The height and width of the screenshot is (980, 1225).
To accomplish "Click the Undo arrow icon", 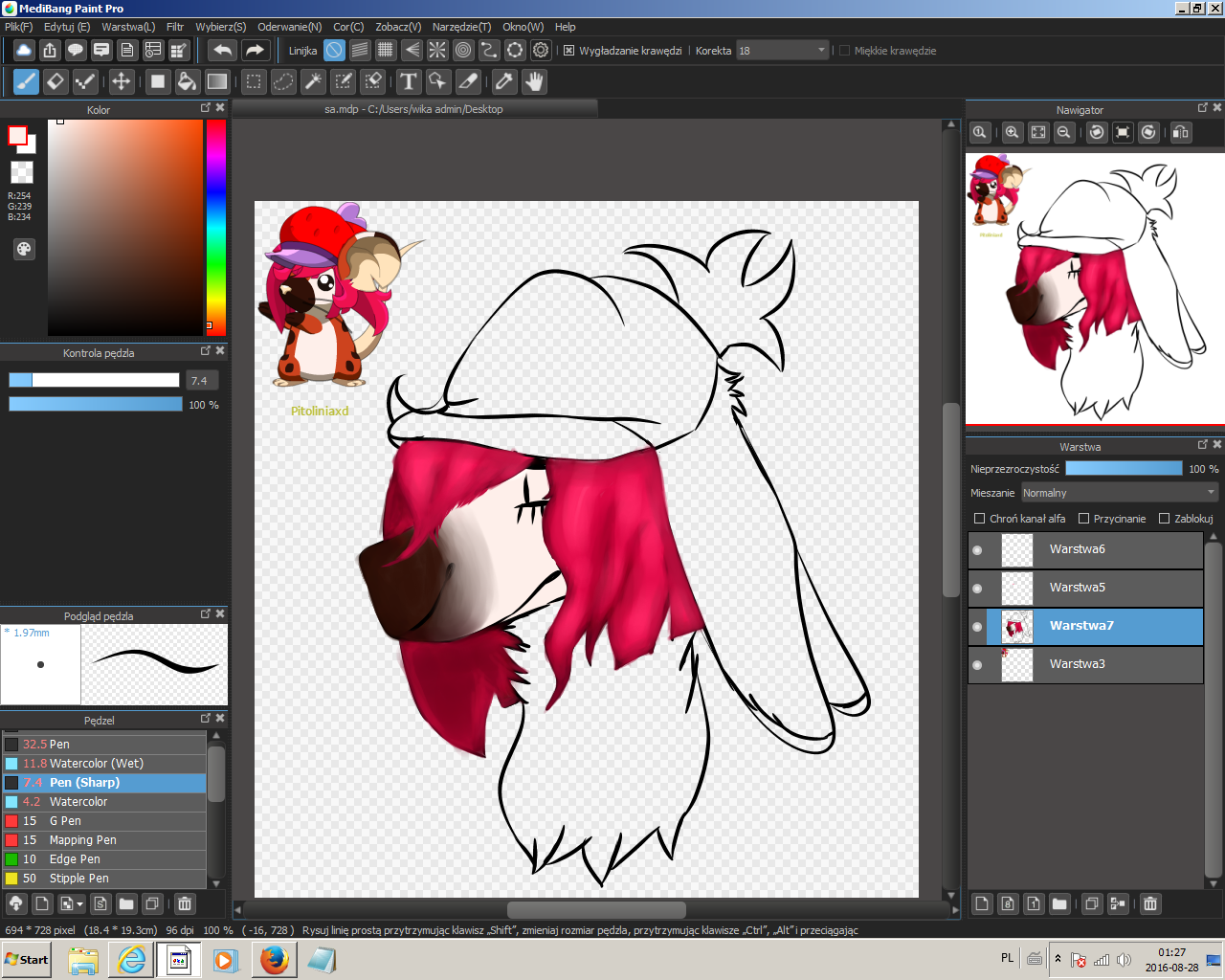I will coord(223,50).
